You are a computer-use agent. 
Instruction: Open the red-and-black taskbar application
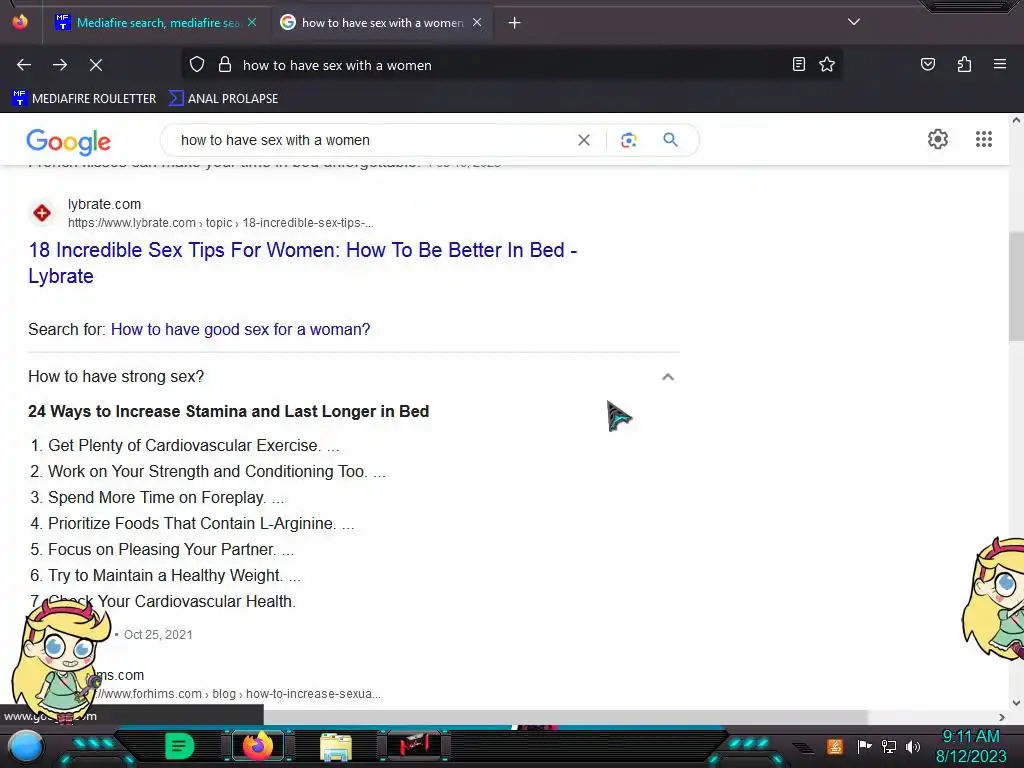tap(414, 746)
